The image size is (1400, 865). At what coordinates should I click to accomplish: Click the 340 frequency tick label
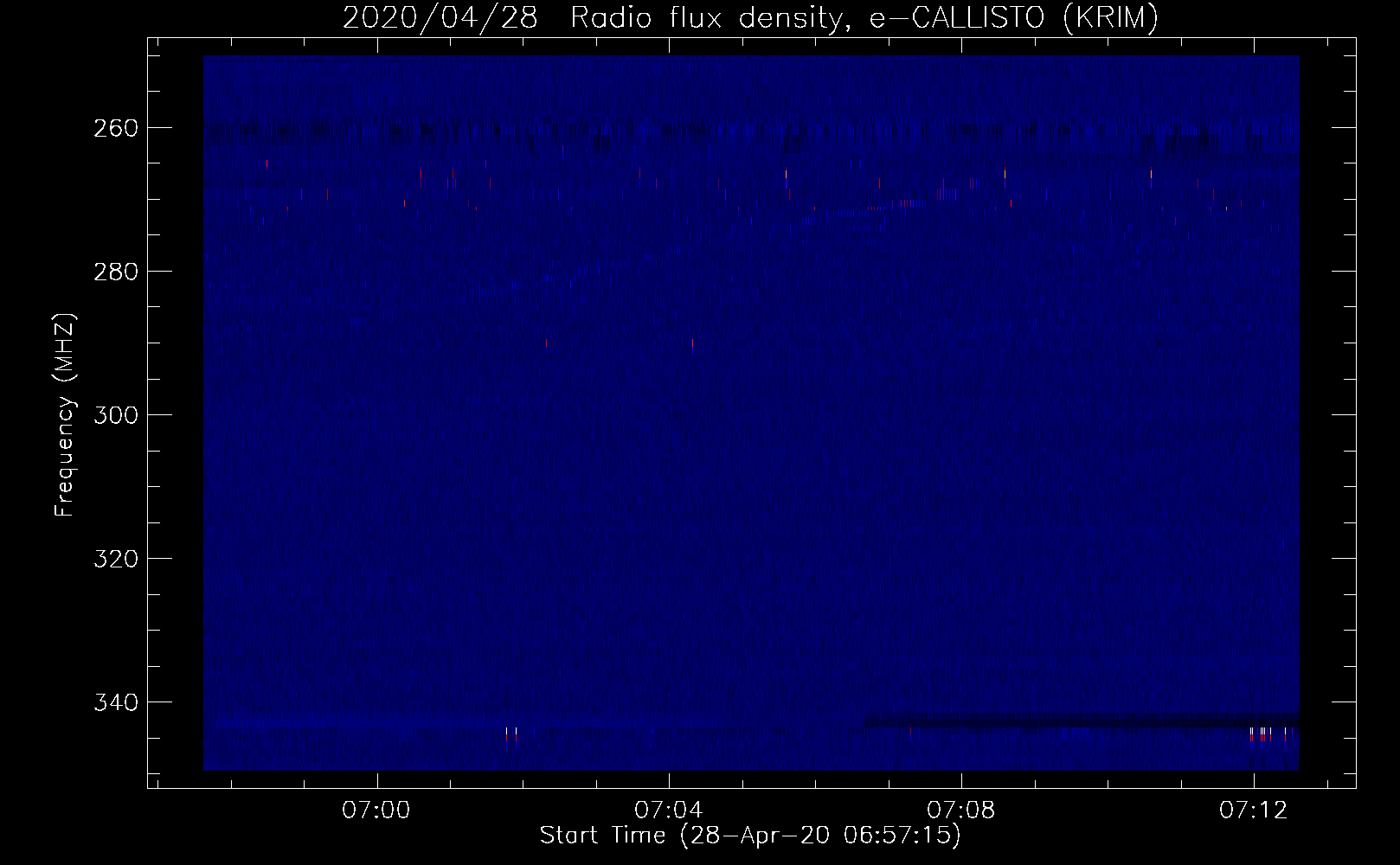[x=116, y=702]
